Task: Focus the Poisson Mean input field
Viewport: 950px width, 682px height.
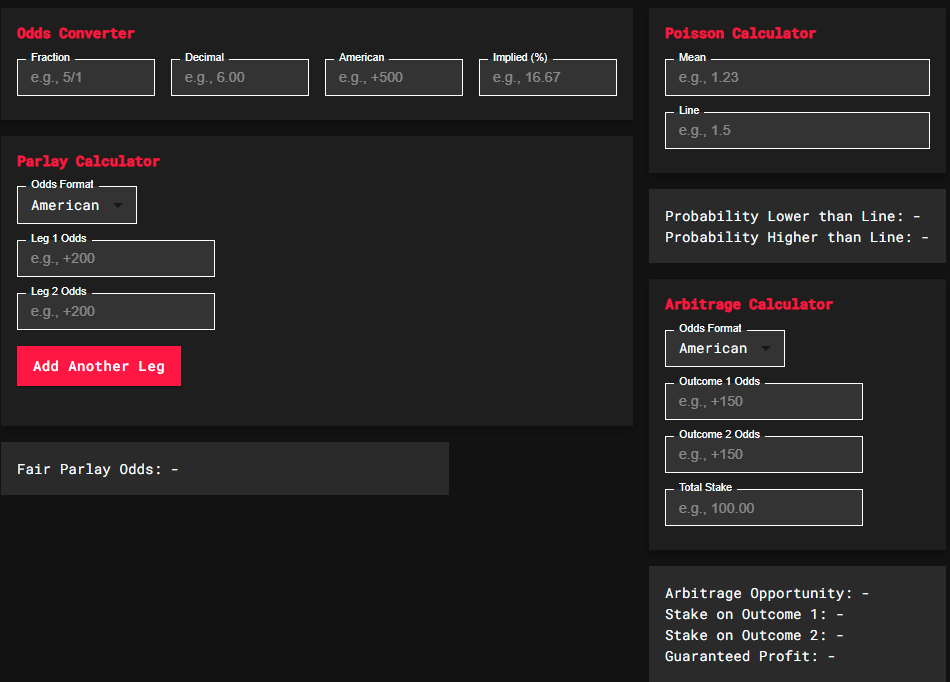Action: point(797,78)
